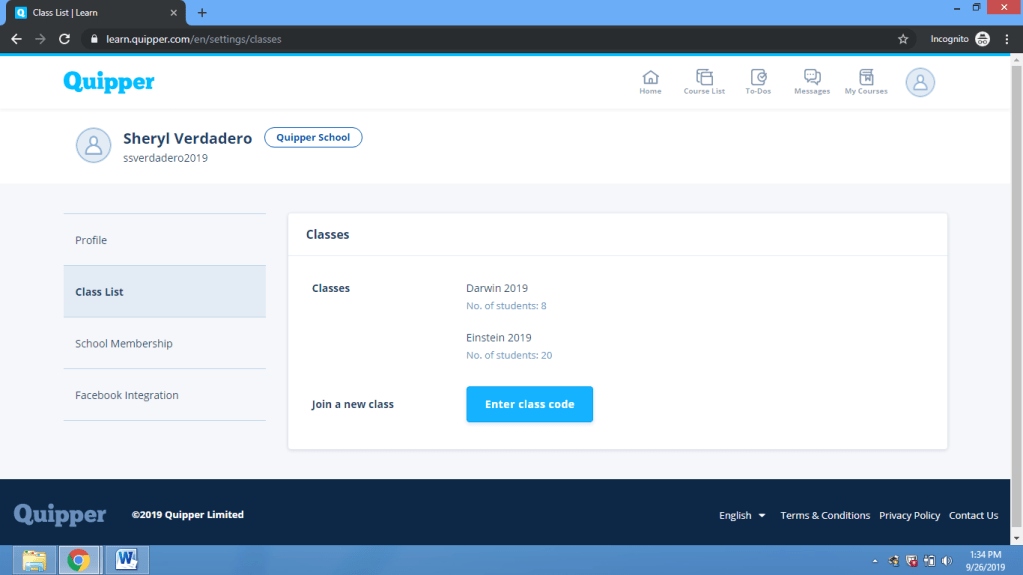The width and height of the screenshot is (1023, 575).
Task: Open Facebook Integration settings section
Action: click(127, 396)
